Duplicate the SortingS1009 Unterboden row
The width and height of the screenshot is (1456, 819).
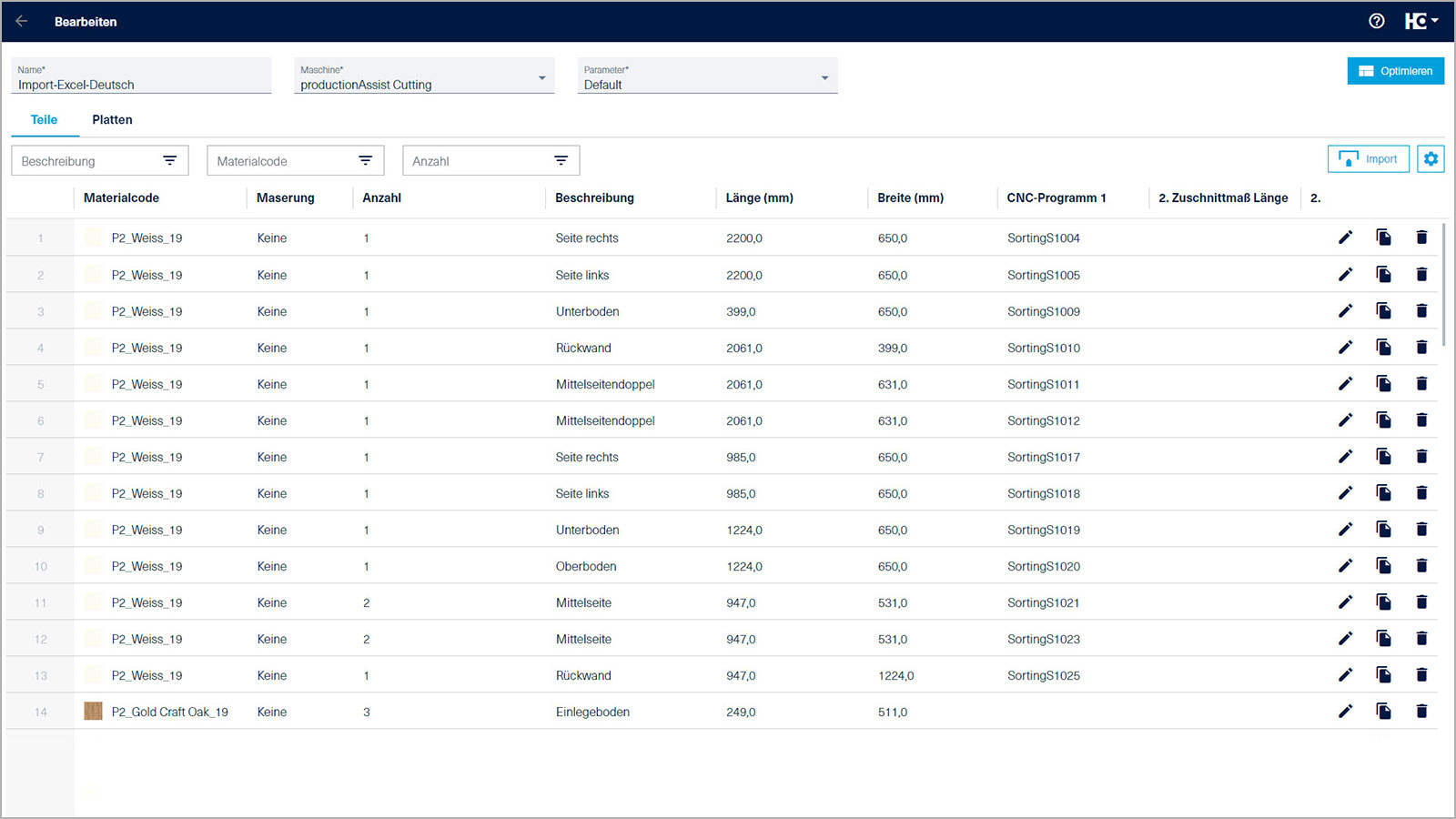click(1383, 311)
